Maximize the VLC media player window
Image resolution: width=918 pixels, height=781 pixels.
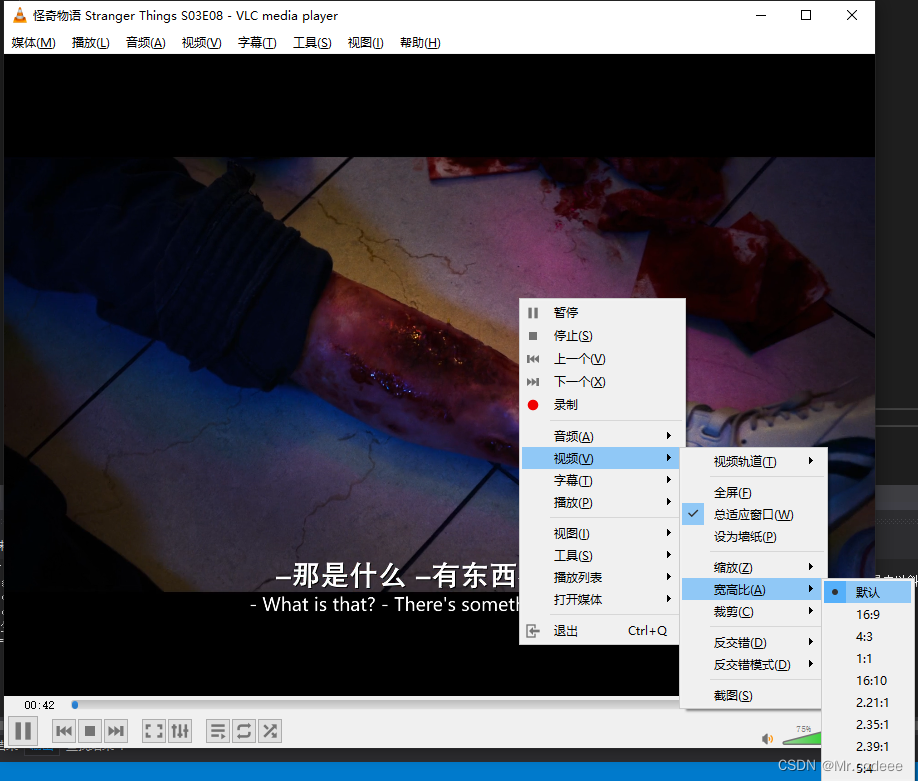tap(806, 15)
